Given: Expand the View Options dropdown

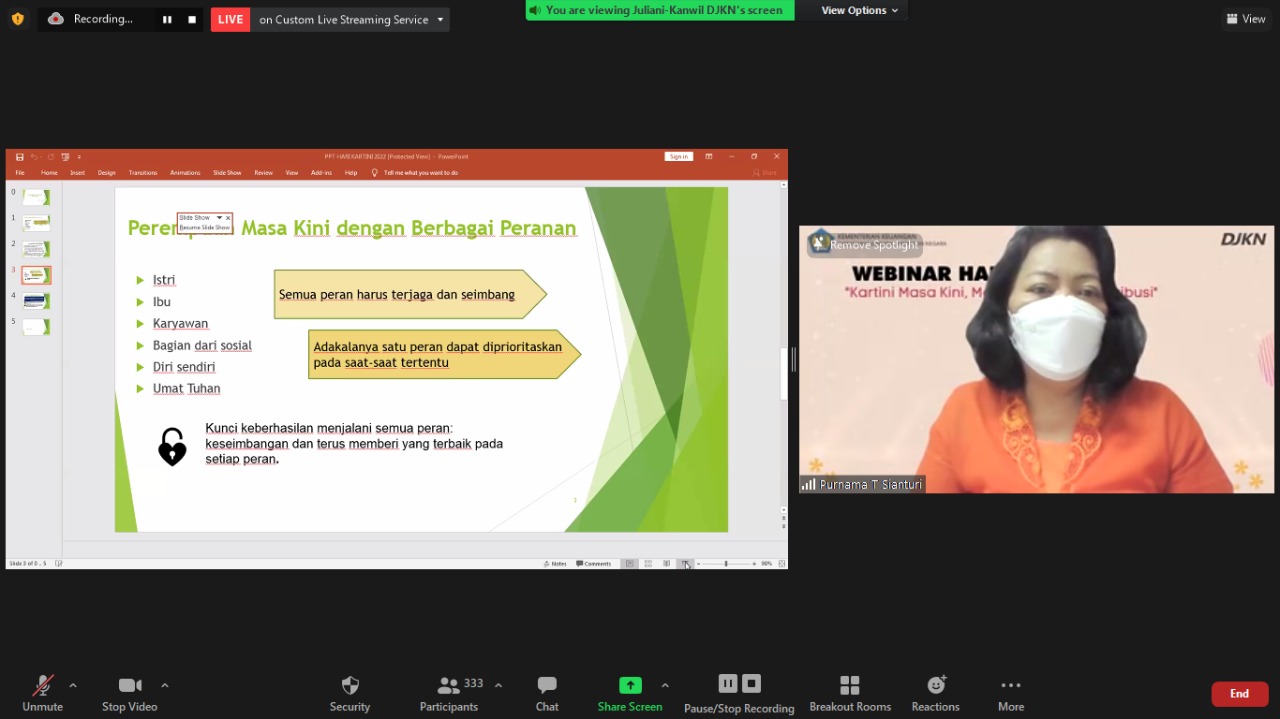Looking at the screenshot, I should 859,10.
